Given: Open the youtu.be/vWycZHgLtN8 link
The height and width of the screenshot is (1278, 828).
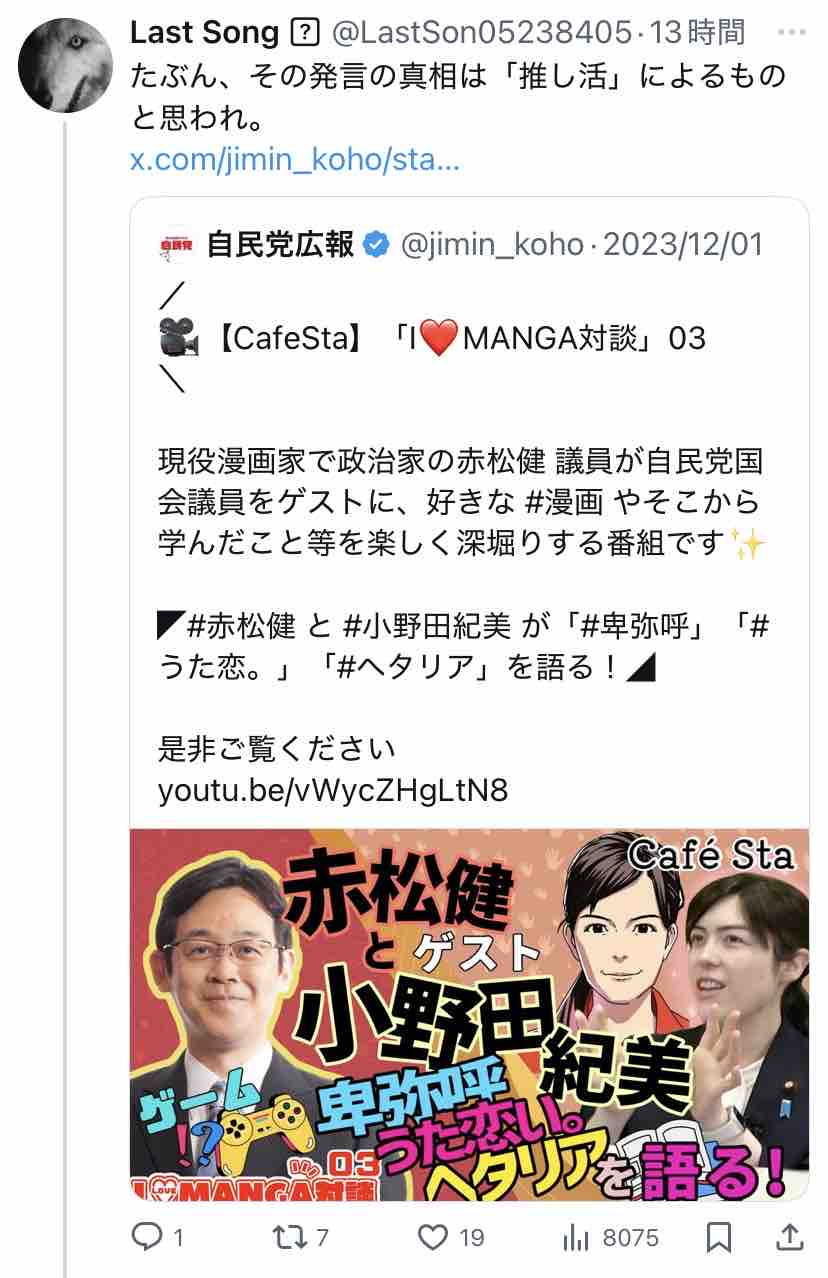Looking at the screenshot, I should click(x=333, y=791).
